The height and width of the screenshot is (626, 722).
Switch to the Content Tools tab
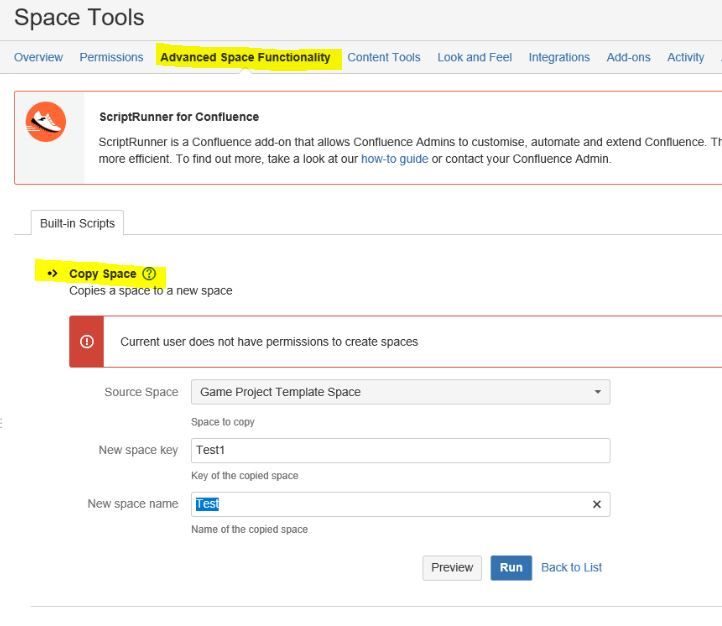point(384,57)
